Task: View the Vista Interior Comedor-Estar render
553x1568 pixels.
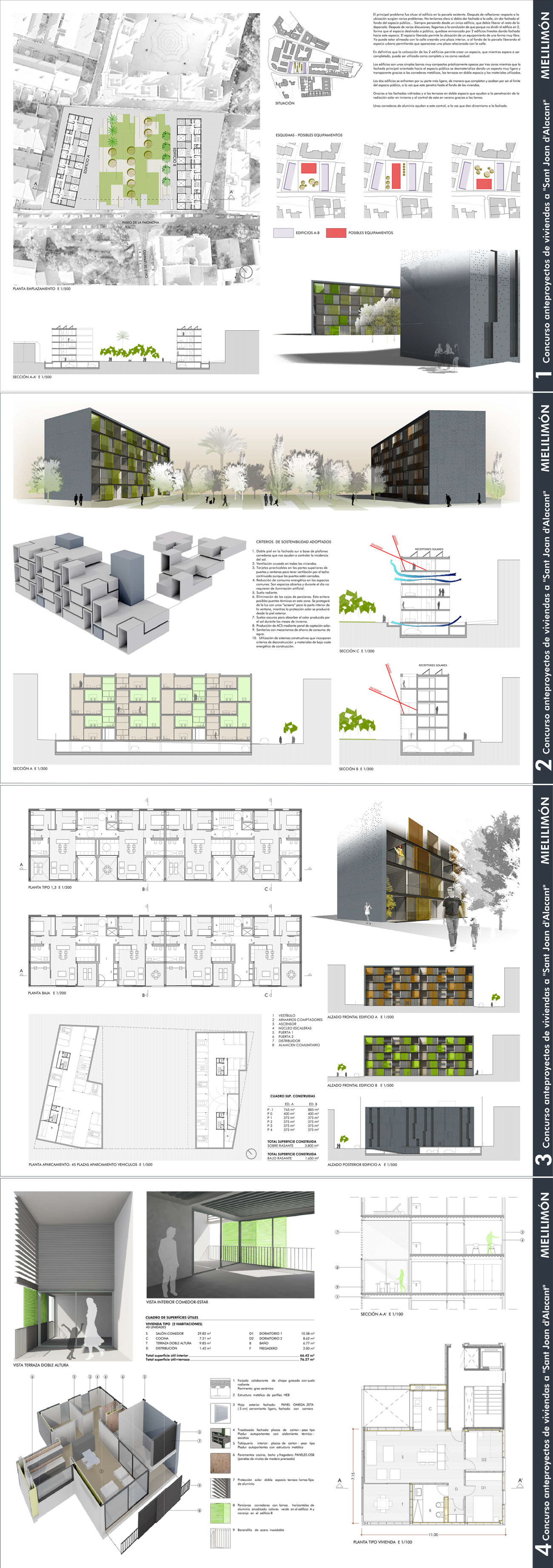Action: 230,1244
